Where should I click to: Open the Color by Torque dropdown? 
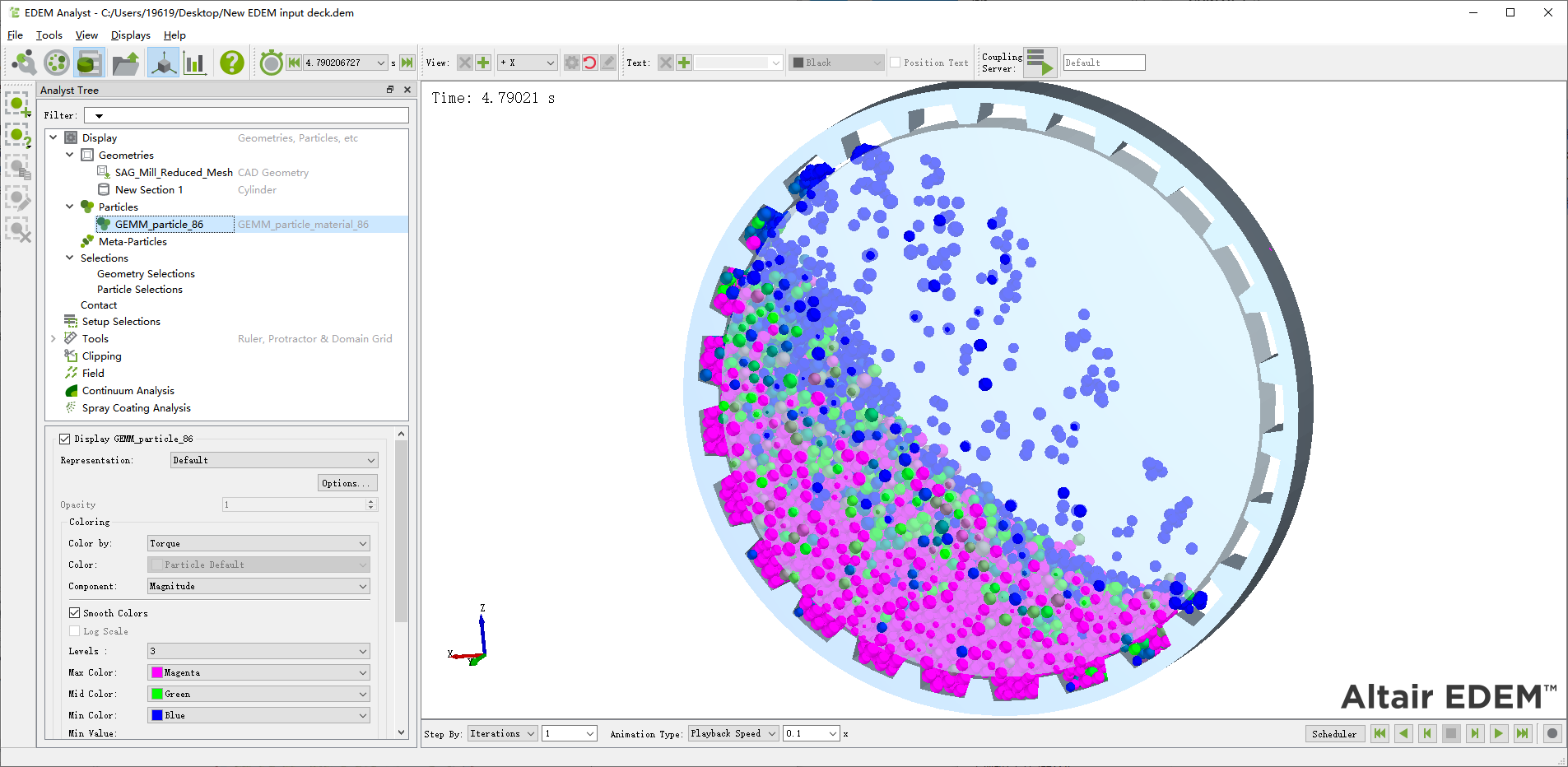click(258, 543)
